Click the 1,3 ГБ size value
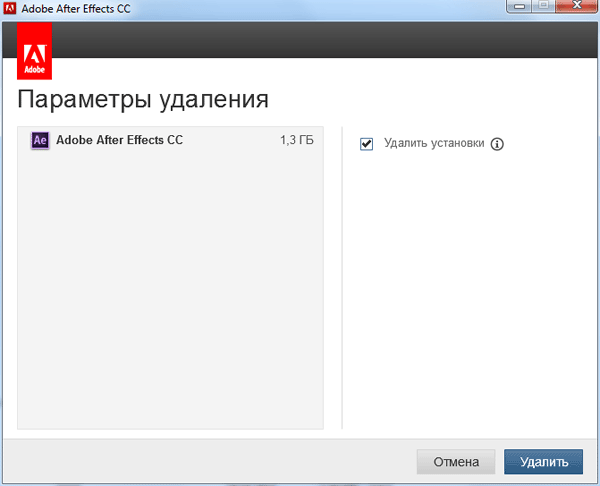The width and height of the screenshot is (600, 486). [297, 140]
